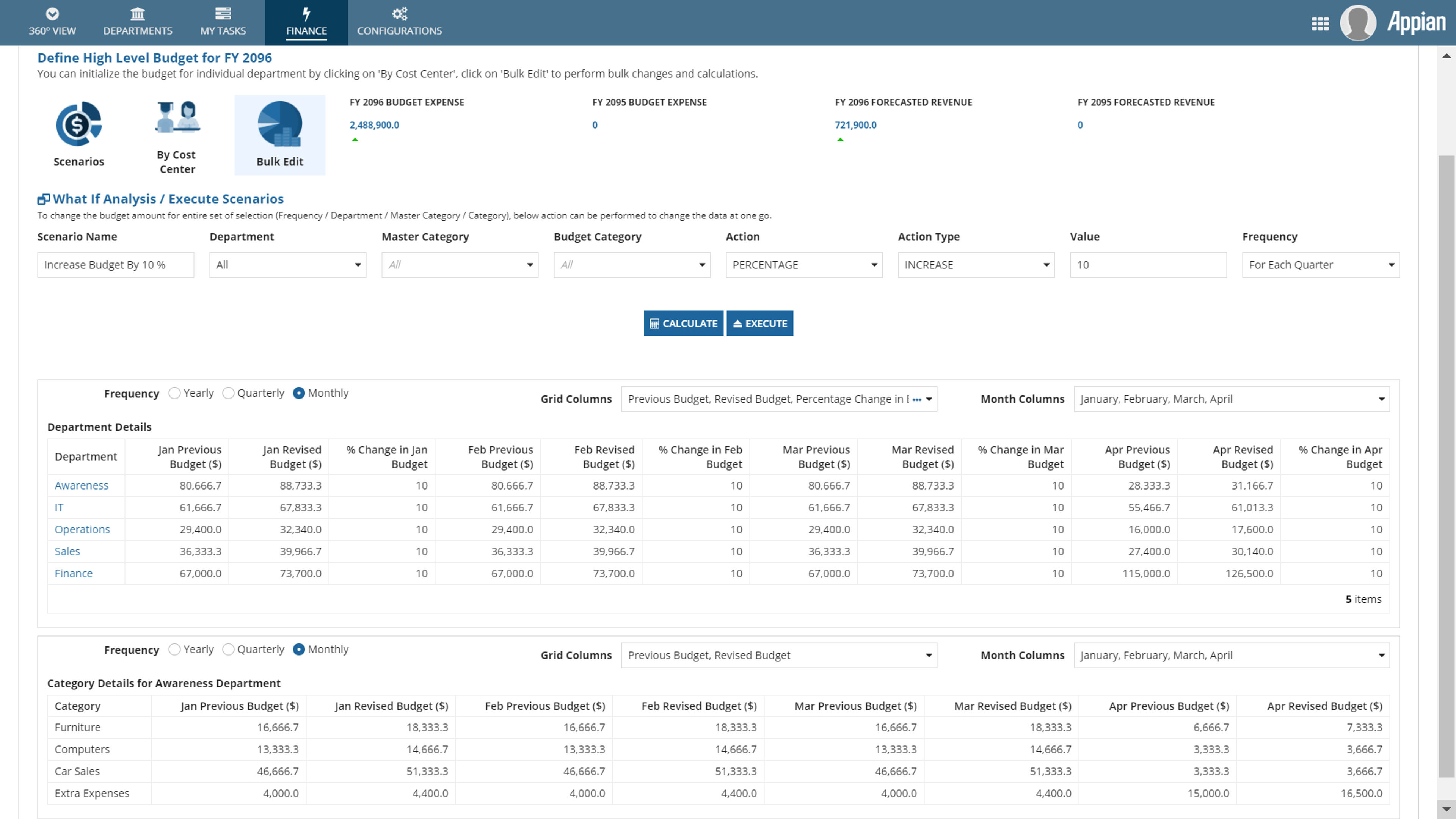Switch to the FINANCE tab
The image size is (1456, 819).
pos(306,23)
